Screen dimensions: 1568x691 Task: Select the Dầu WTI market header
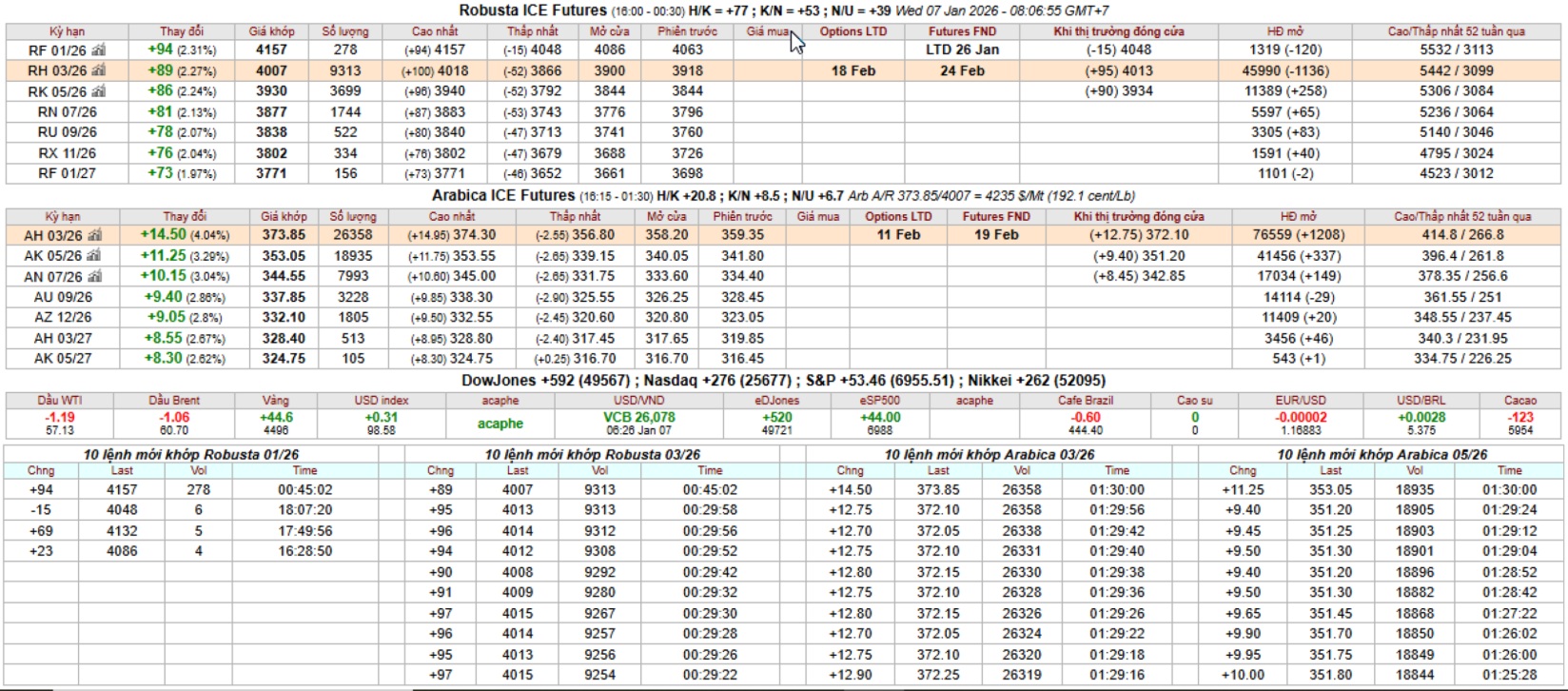pos(59,401)
